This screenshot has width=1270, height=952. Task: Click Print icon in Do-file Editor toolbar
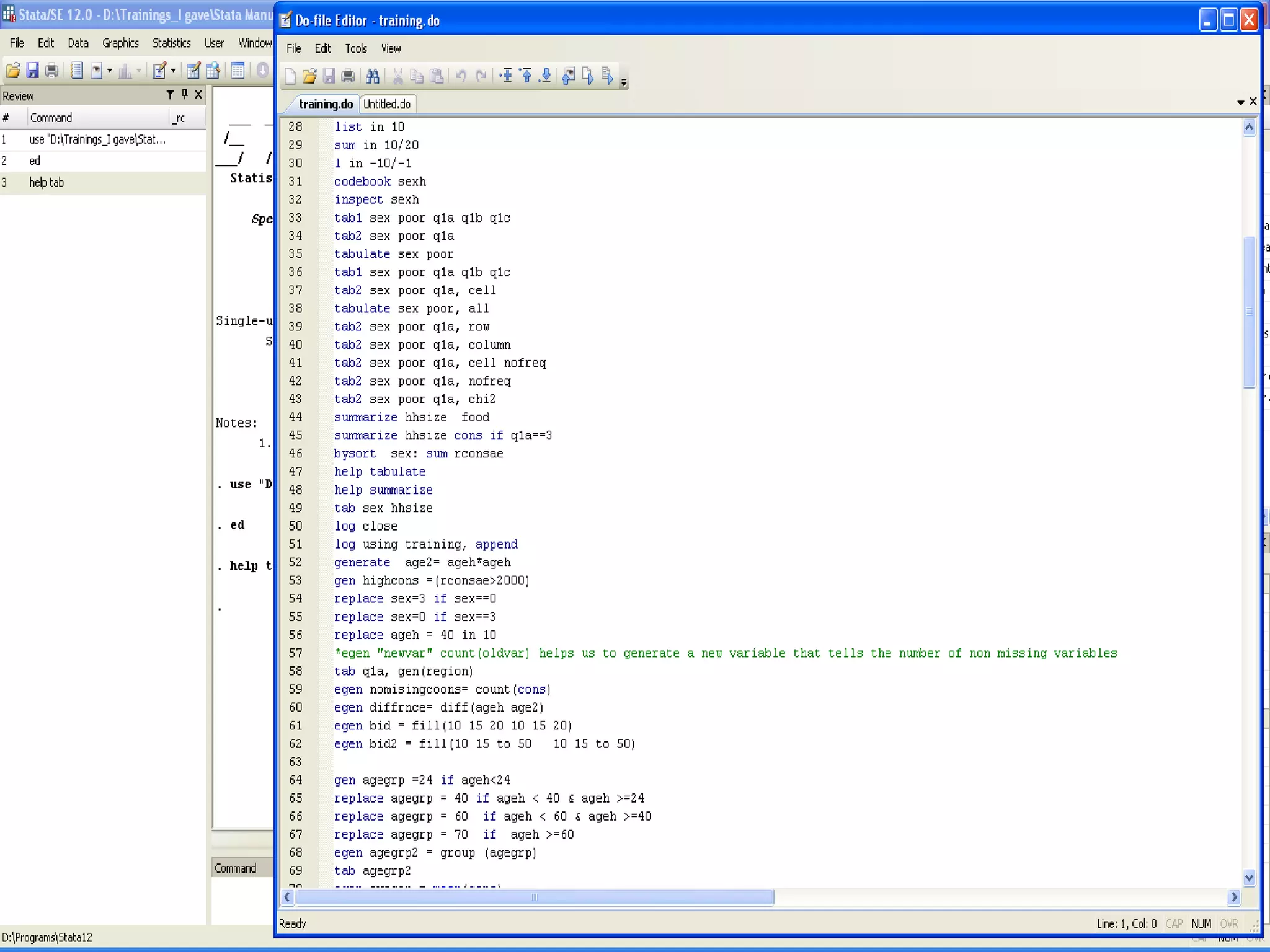(348, 76)
